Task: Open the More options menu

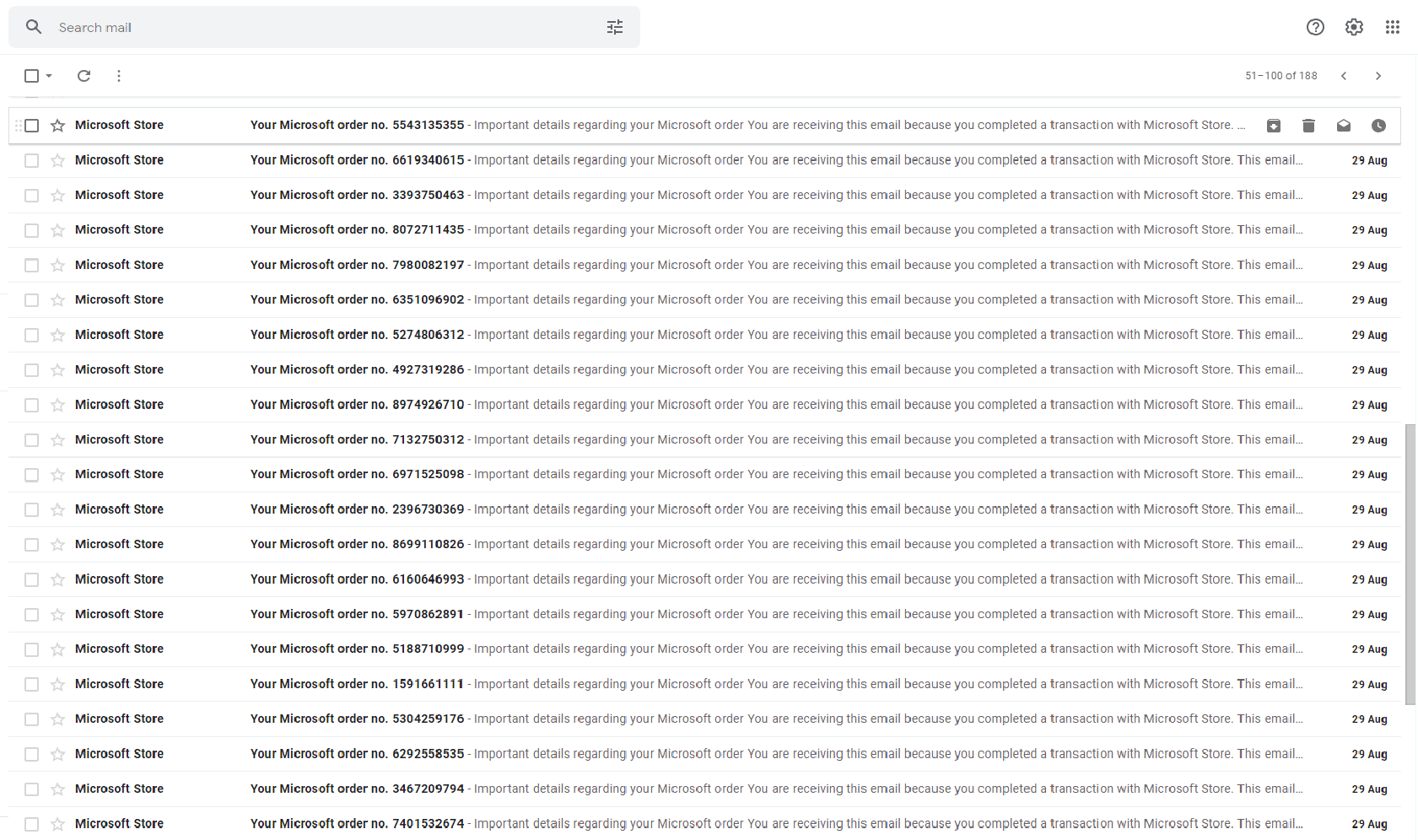Action: point(119,76)
